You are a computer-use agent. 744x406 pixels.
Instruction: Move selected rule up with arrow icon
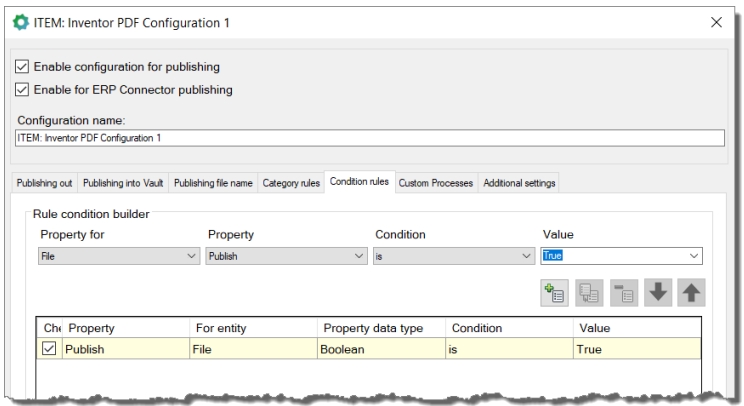point(691,294)
